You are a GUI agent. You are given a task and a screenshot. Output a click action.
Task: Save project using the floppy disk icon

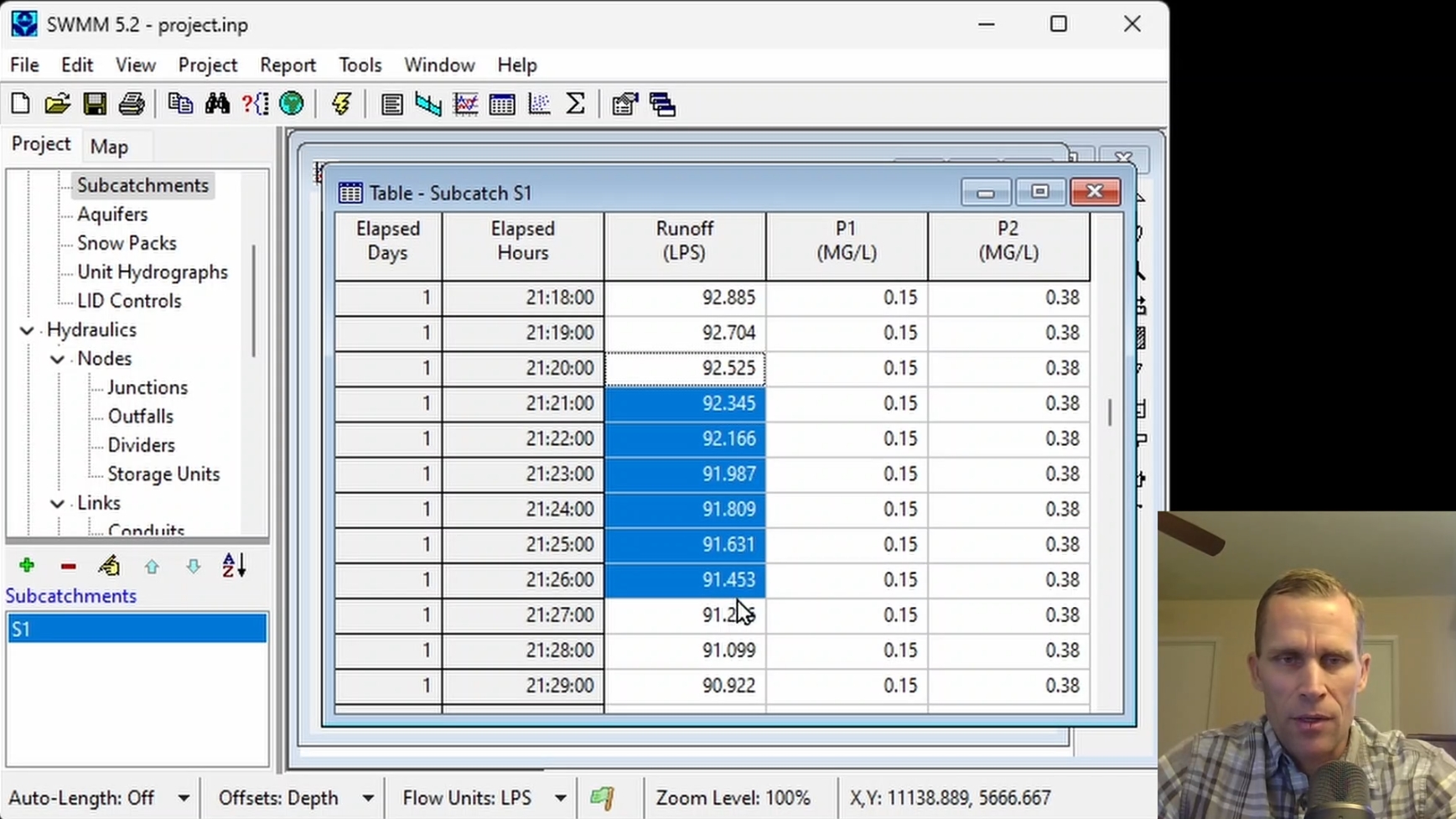click(94, 104)
